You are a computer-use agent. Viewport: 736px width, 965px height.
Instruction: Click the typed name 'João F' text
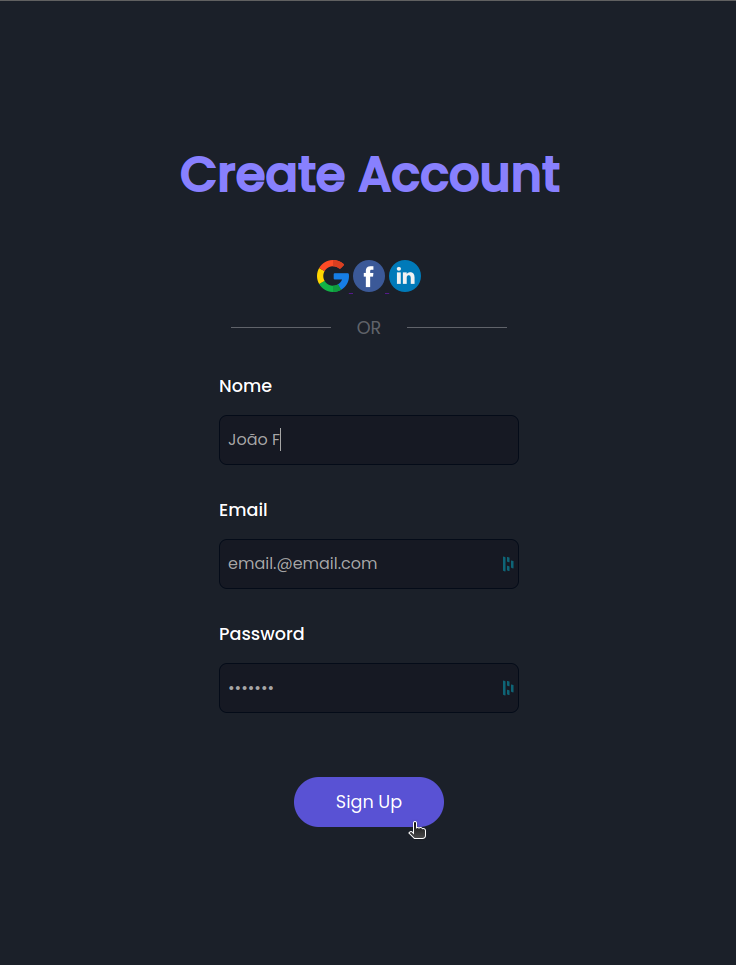click(x=253, y=439)
